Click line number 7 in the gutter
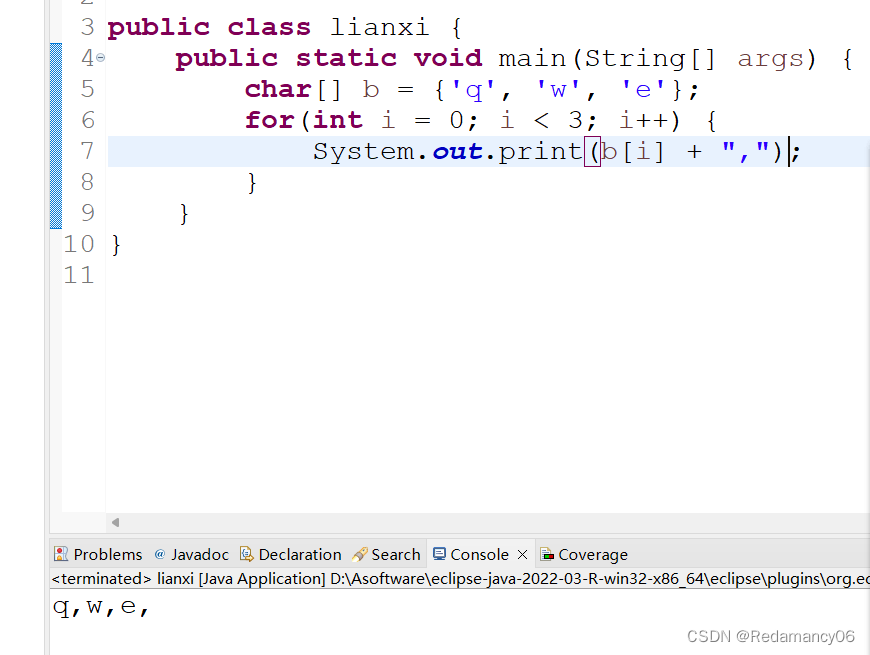This screenshot has height=655, width=870. [x=87, y=151]
